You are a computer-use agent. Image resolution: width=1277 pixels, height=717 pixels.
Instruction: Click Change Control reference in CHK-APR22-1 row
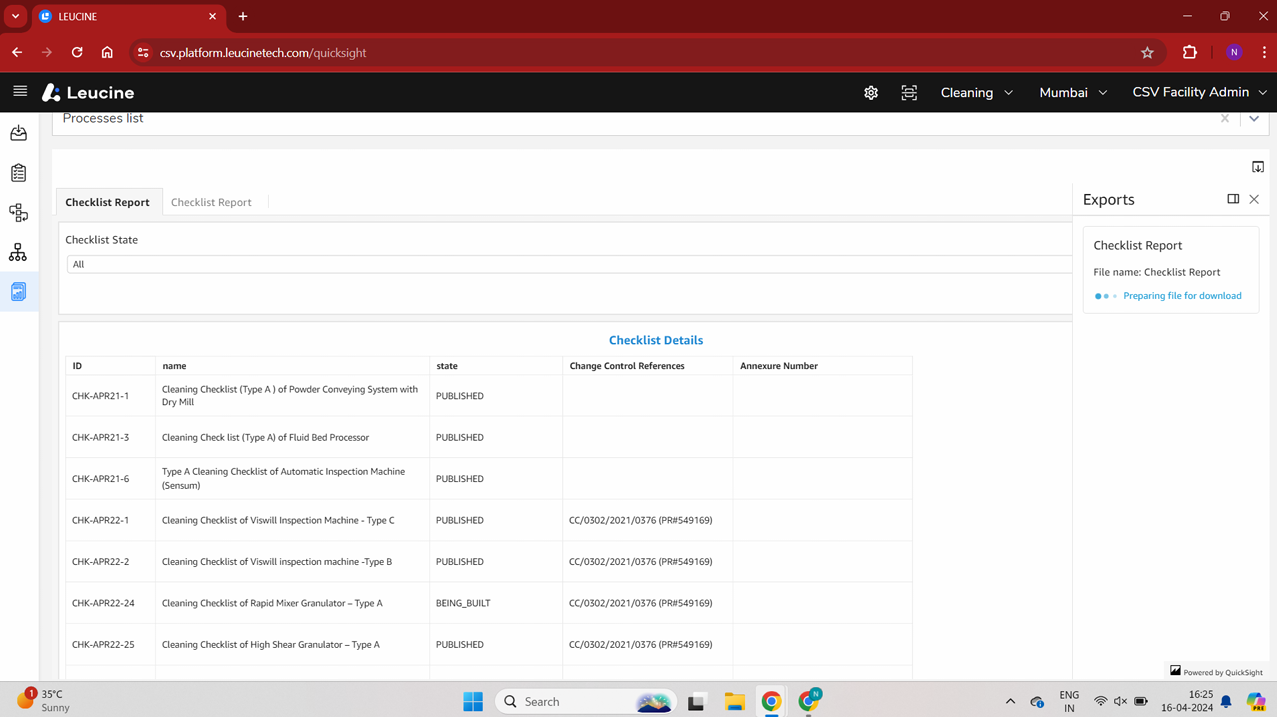(x=641, y=520)
